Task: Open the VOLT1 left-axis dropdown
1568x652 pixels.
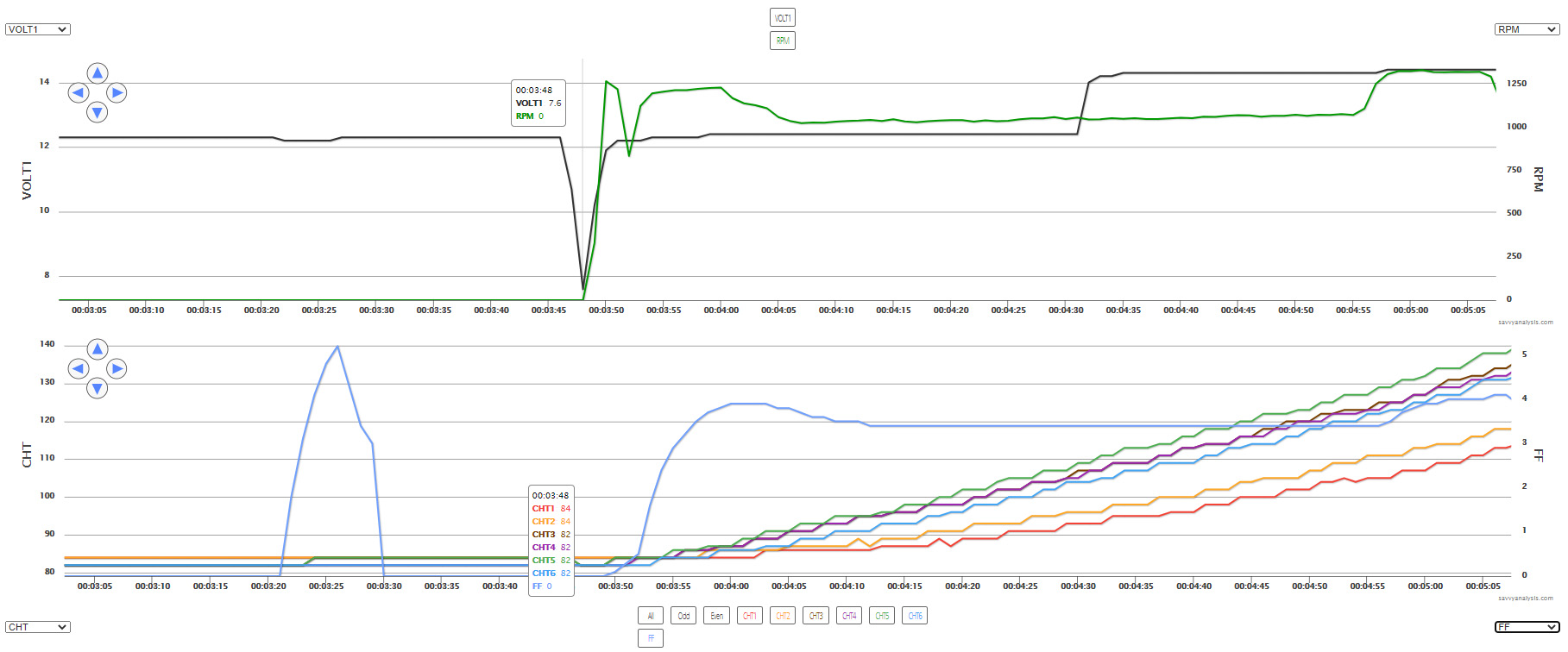Action: coord(38,29)
